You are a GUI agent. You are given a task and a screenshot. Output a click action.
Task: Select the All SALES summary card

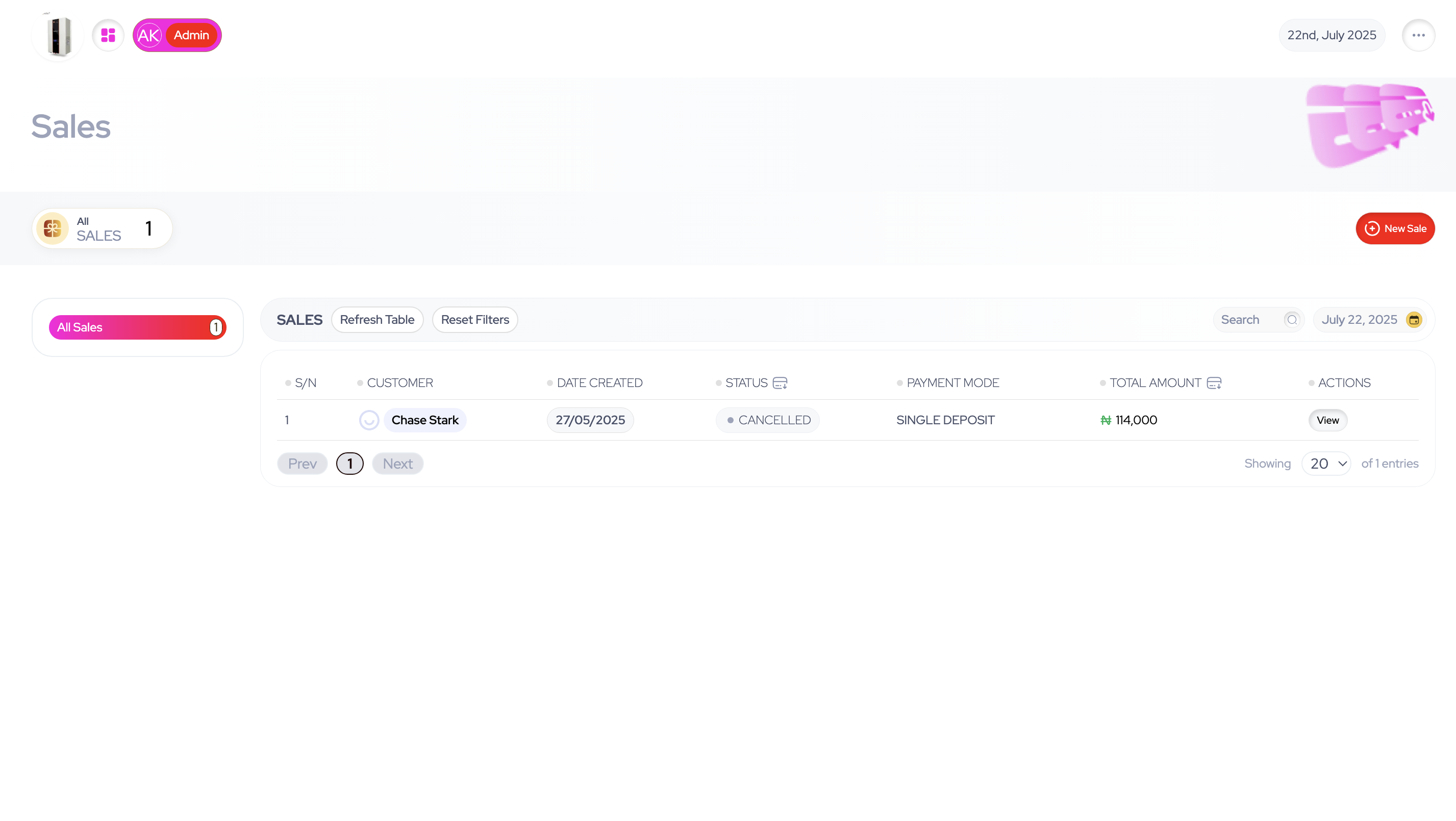point(103,228)
